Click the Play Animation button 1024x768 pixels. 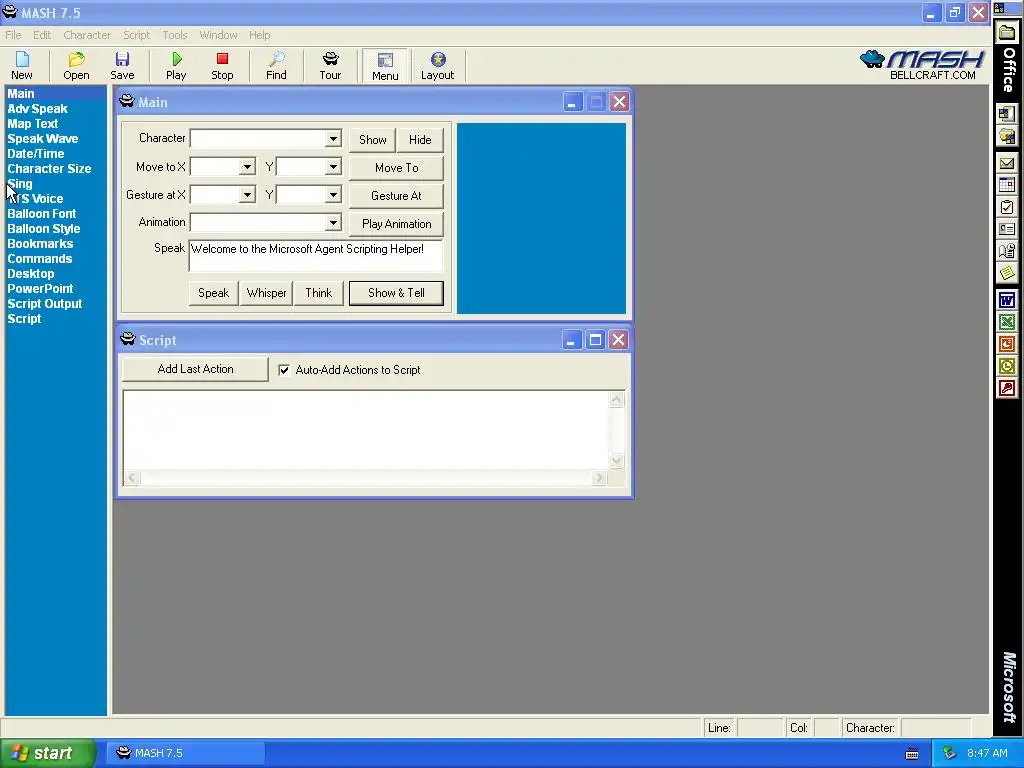click(x=396, y=224)
